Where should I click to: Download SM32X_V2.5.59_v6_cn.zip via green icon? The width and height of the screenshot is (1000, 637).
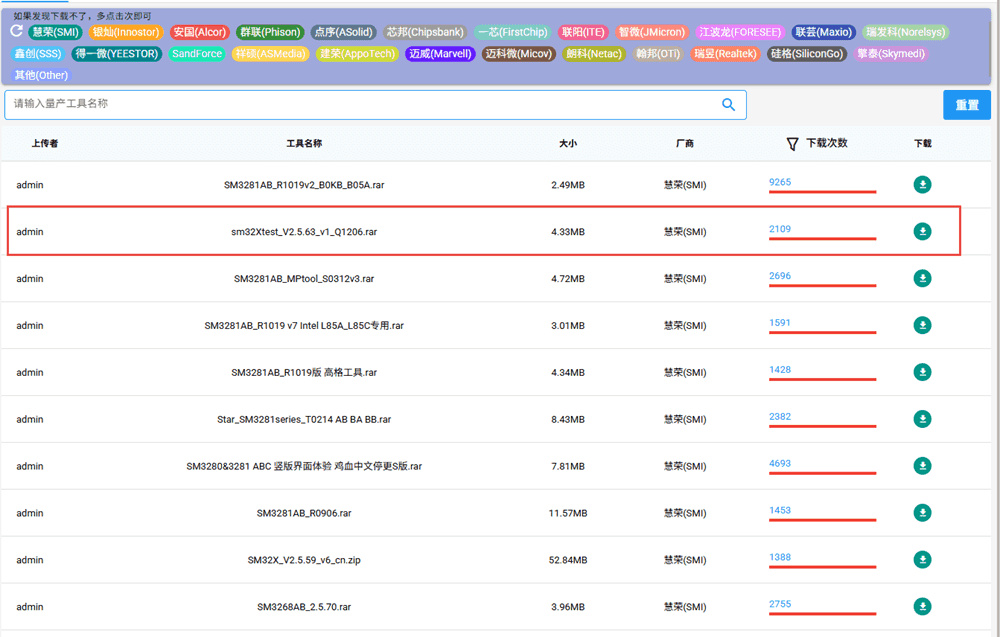[922, 559]
